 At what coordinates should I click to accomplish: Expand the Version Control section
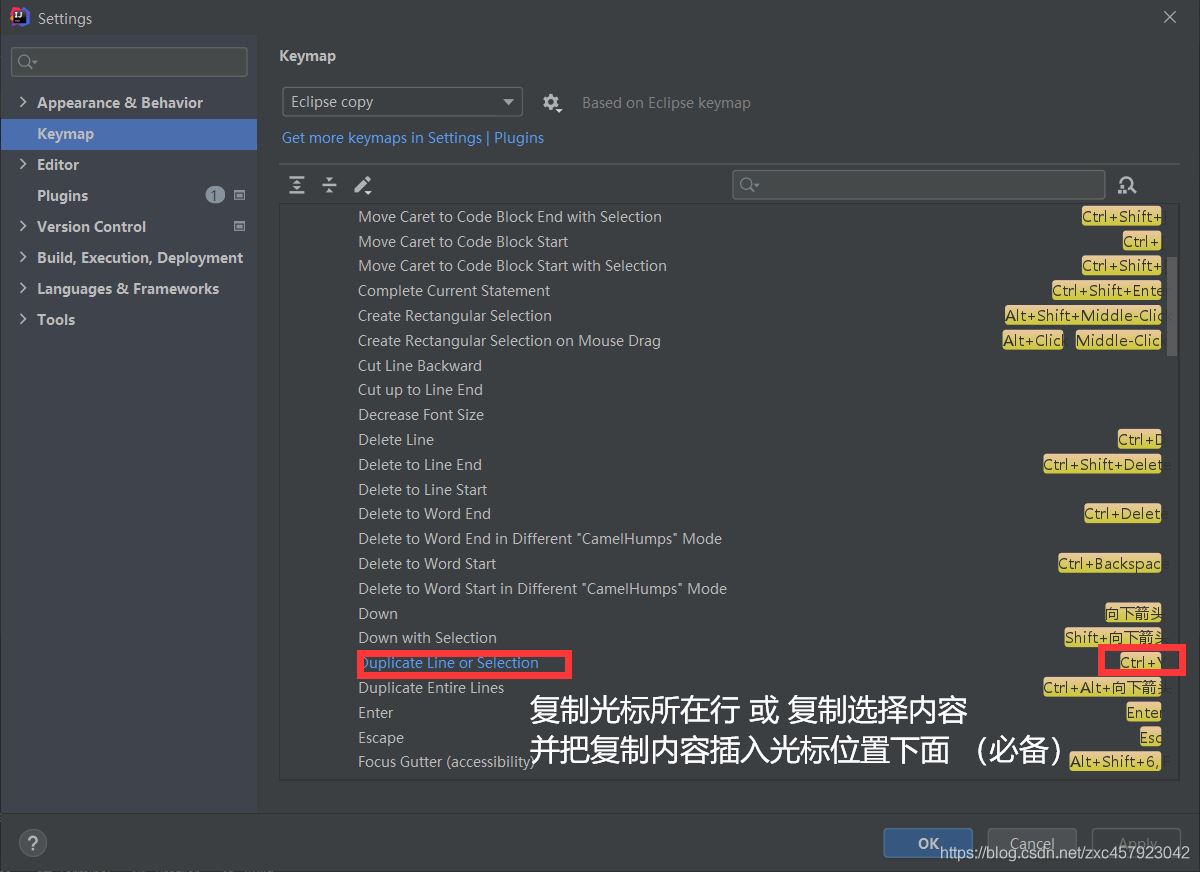[x=23, y=226]
